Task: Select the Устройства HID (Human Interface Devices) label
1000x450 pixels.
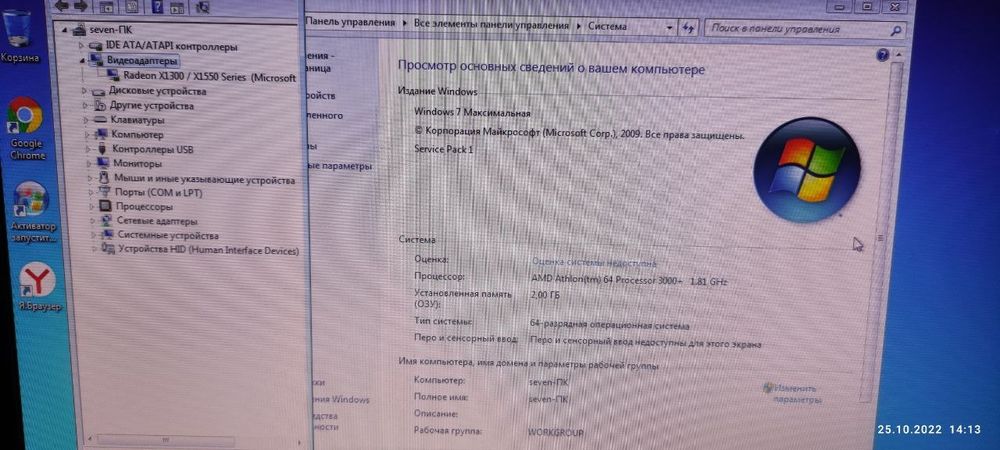Action: (209, 250)
